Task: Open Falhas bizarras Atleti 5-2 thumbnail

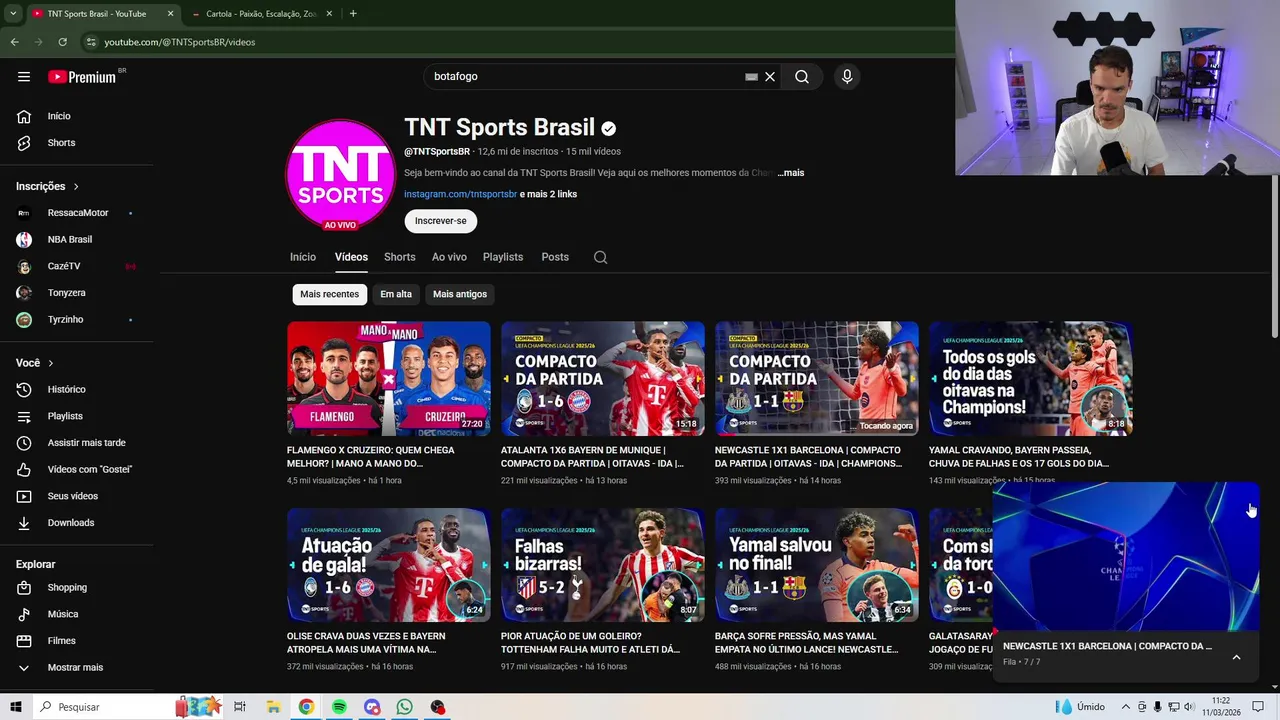Action: click(x=603, y=565)
